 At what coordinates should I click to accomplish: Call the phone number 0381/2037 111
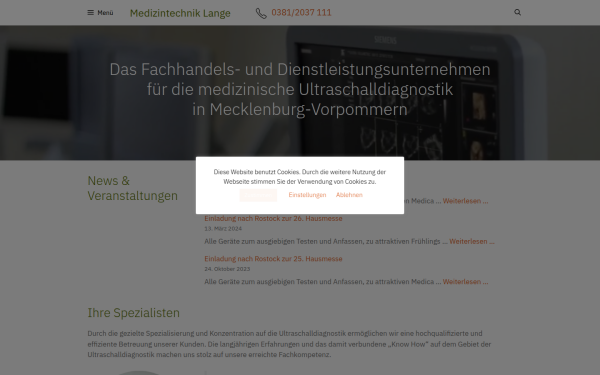coord(301,13)
